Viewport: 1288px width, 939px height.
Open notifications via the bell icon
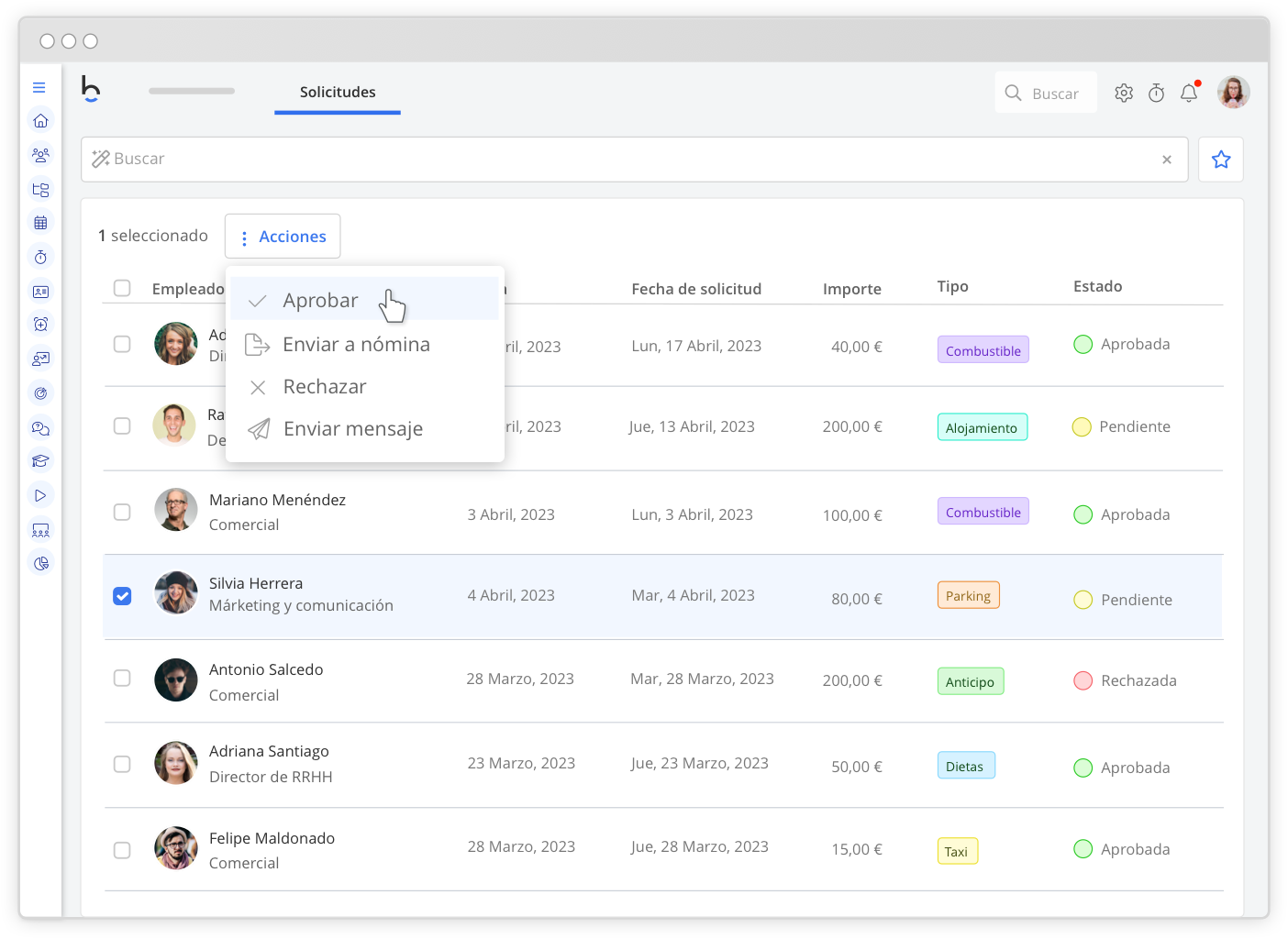(1189, 93)
